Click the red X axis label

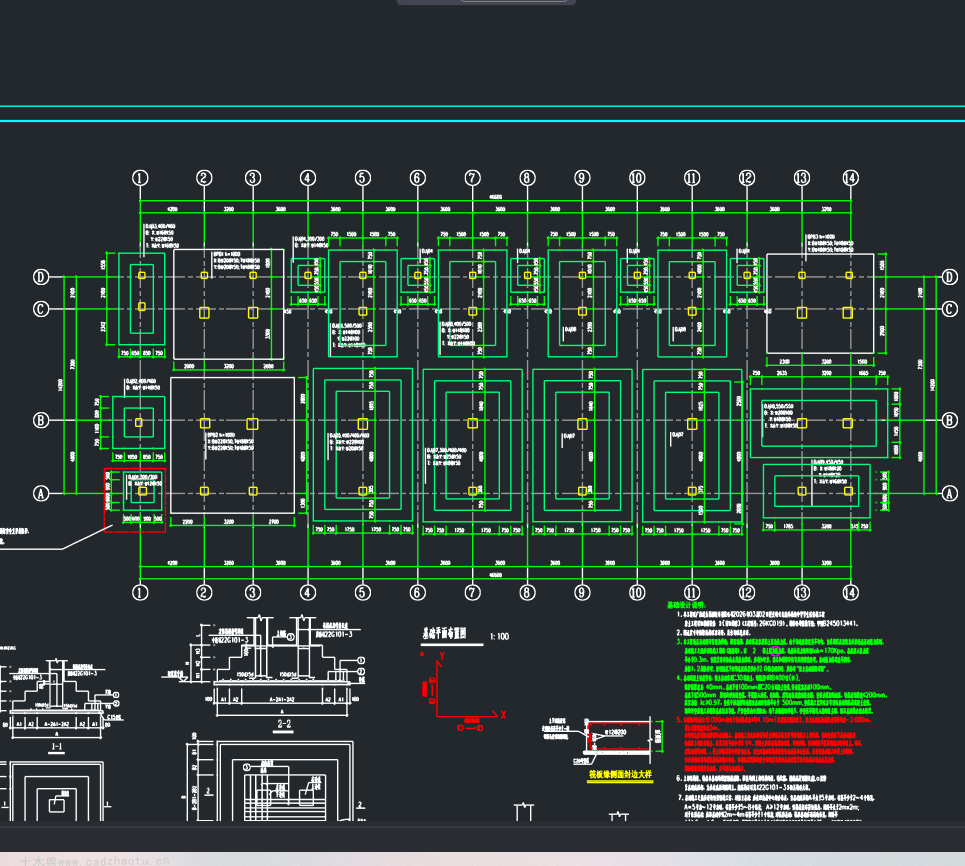[503, 715]
